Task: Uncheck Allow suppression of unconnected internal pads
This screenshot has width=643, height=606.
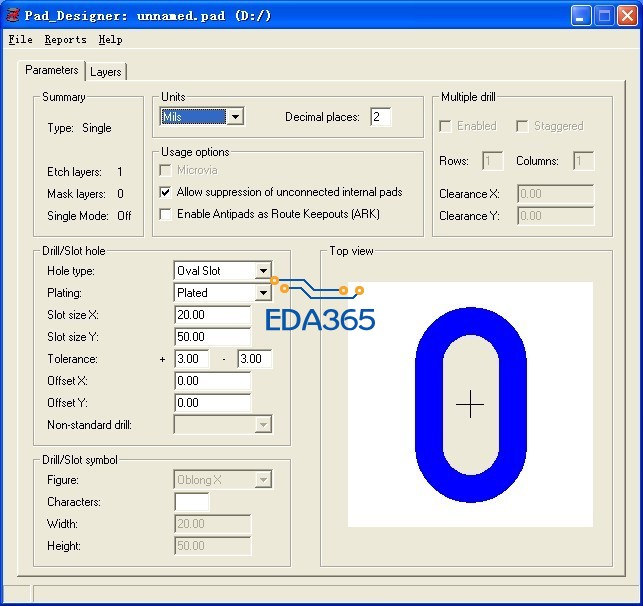Action: (x=165, y=192)
